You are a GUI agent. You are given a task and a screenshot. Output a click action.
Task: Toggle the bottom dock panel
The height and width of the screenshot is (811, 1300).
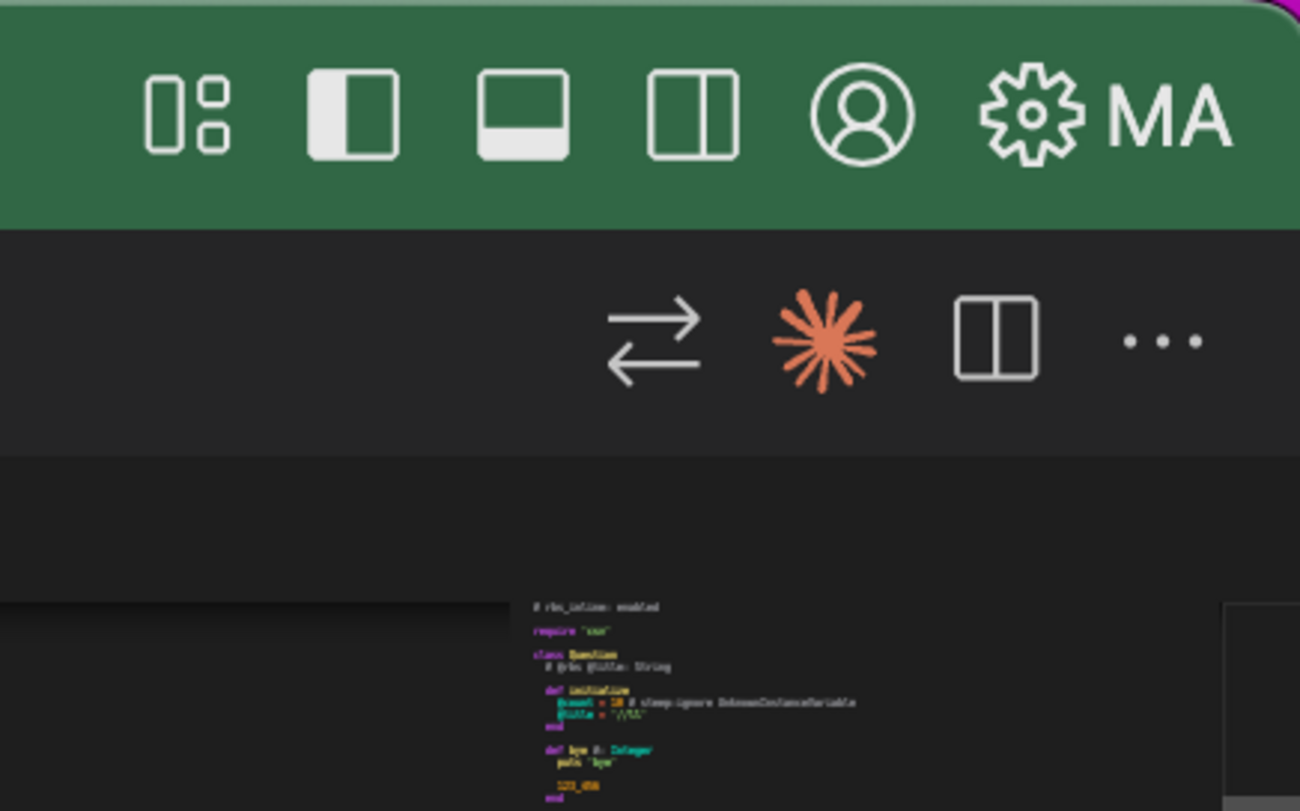click(x=522, y=113)
